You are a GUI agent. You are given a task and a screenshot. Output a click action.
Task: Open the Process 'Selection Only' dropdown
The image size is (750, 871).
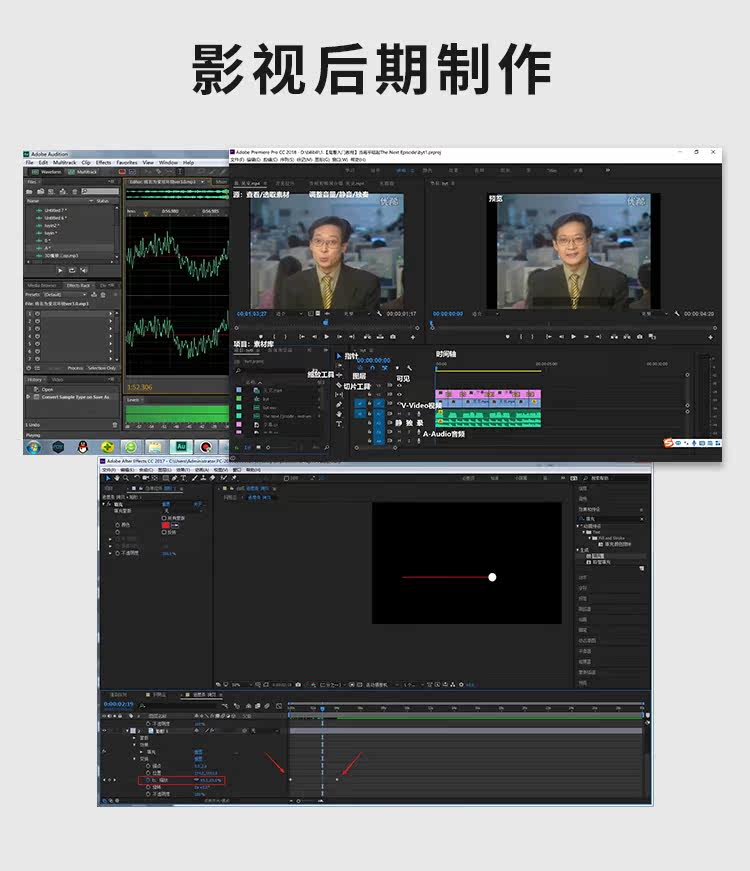[102, 368]
